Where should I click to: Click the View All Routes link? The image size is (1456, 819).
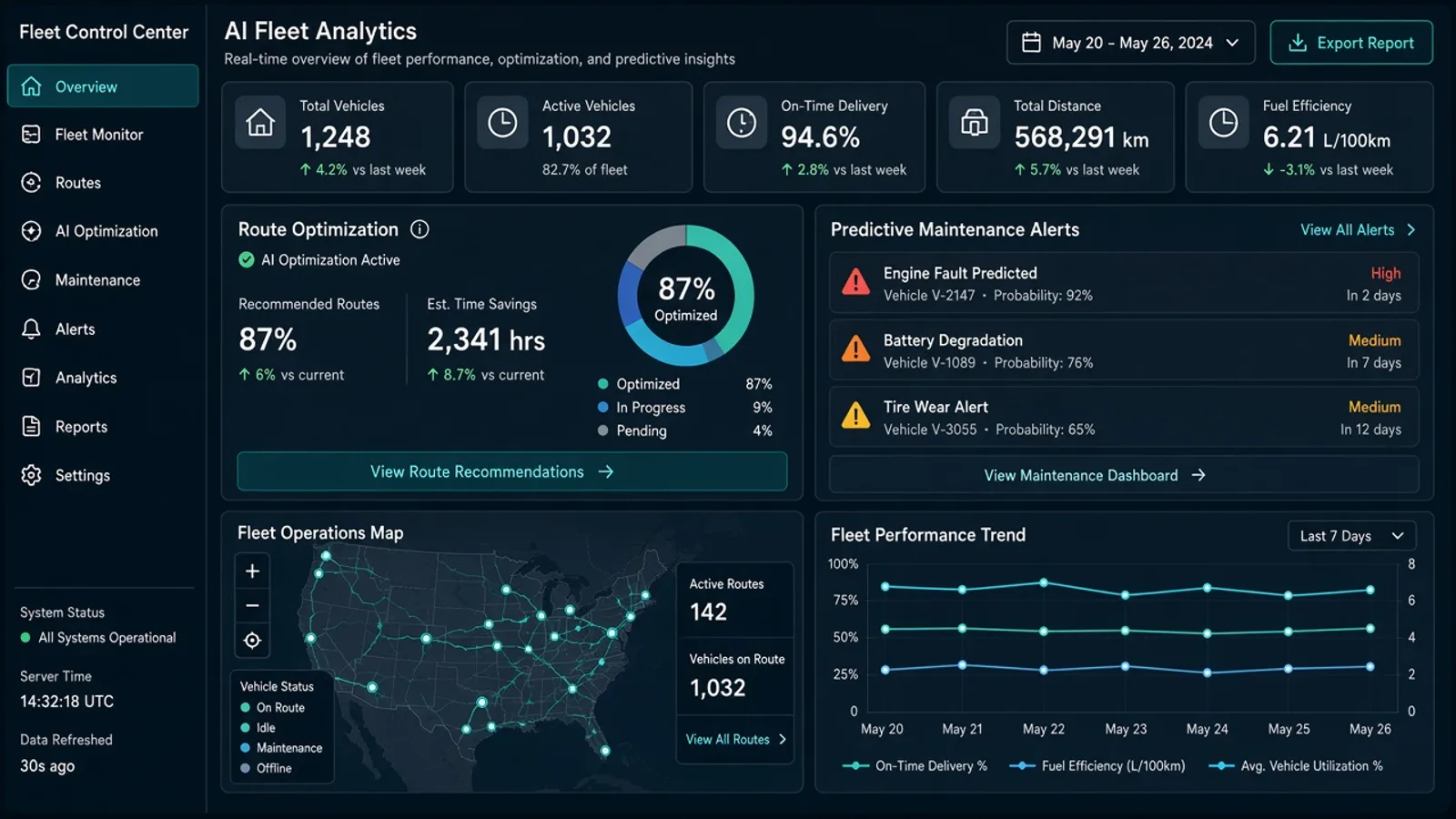pyautogui.click(x=735, y=739)
